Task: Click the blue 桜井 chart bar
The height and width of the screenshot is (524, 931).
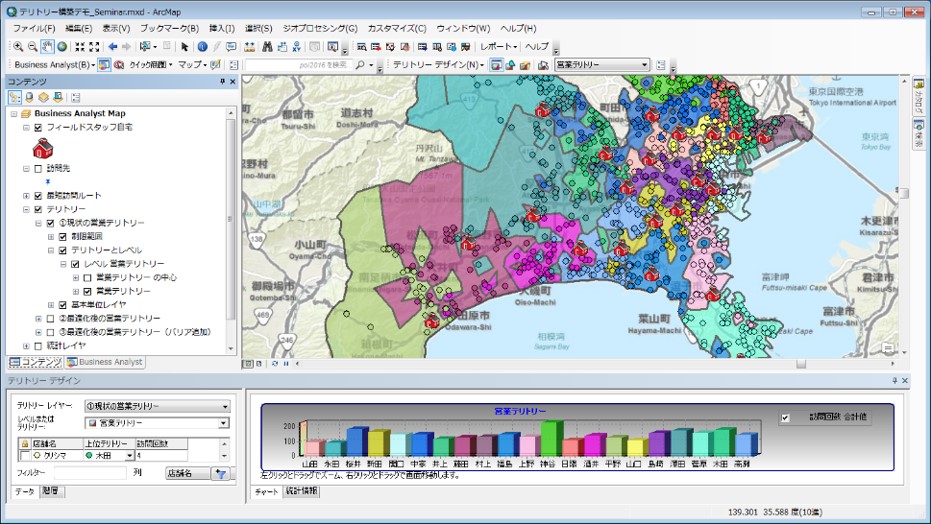Action: click(x=356, y=442)
